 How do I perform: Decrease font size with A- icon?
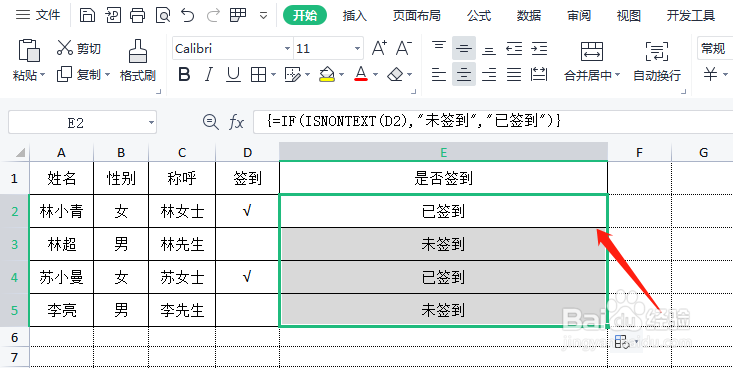pyautogui.click(x=403, y=48)
